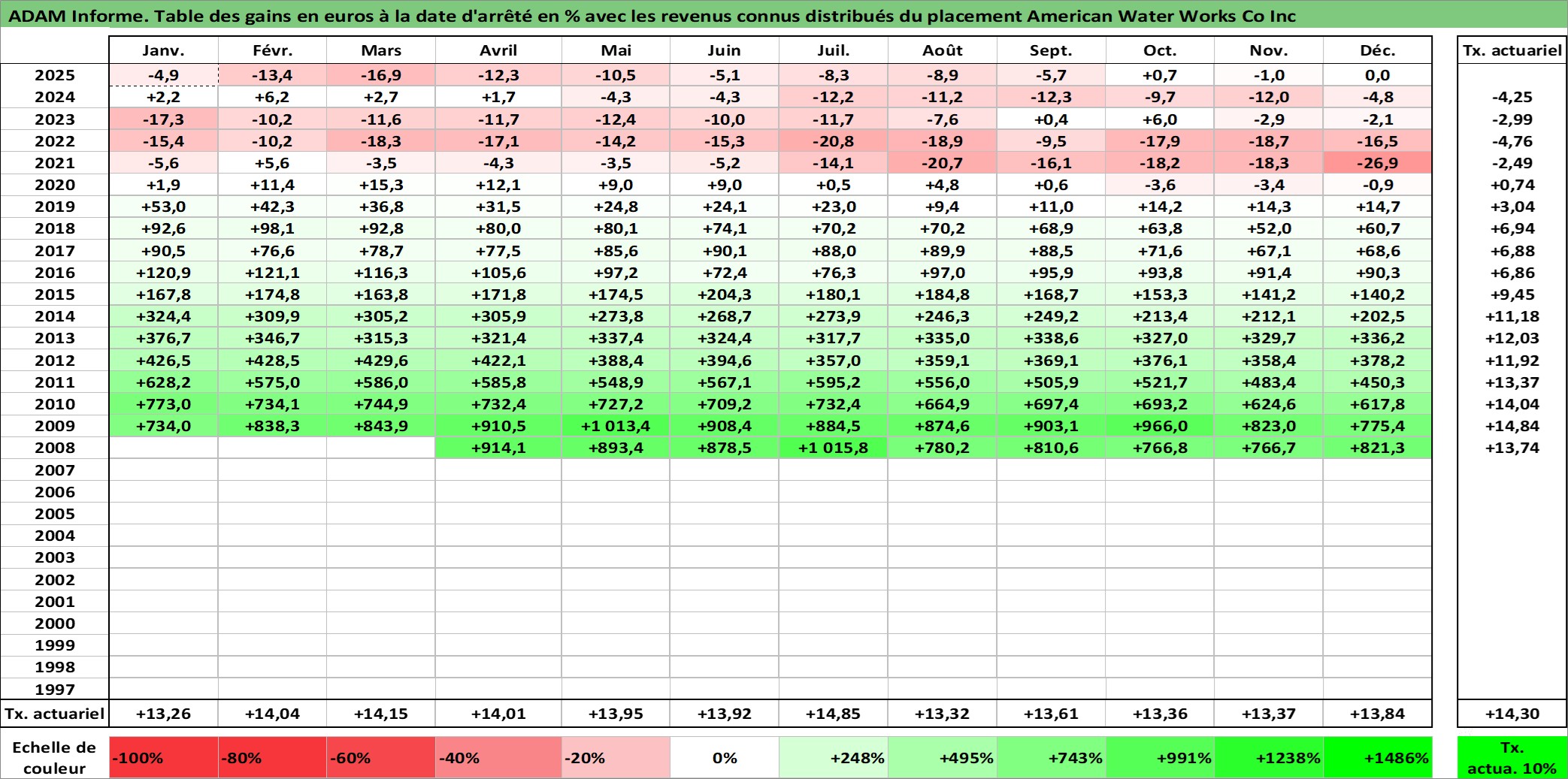Select the +914,1 cell in Avril 2008
Screen dimensions: 1568x779
click(x=498, y=448)
